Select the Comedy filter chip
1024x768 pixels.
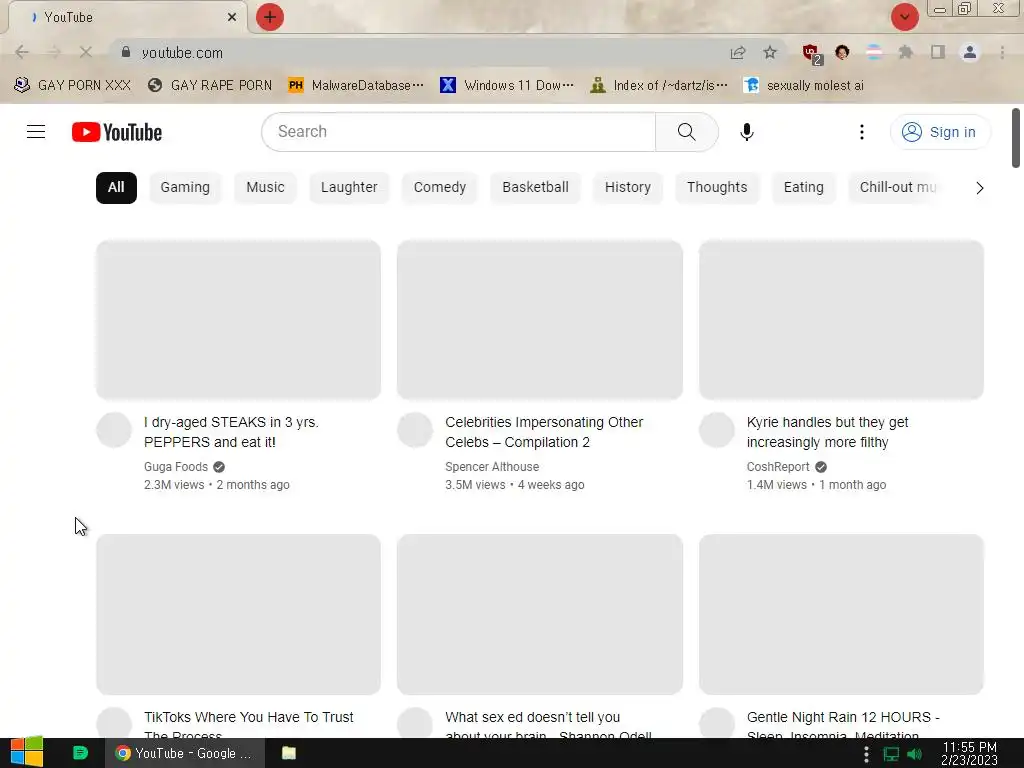pyautogui.click(x=440, y=187)
